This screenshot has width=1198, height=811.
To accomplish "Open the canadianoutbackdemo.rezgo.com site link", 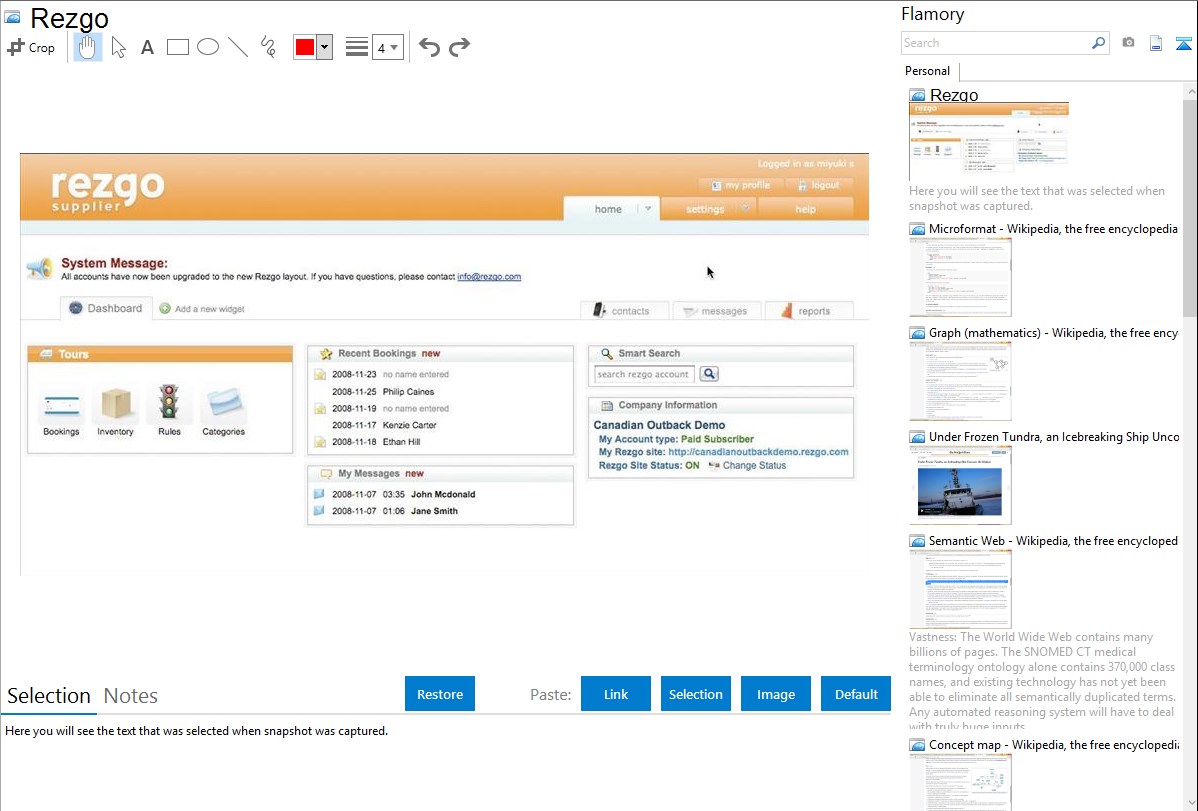I will [758, 452].
